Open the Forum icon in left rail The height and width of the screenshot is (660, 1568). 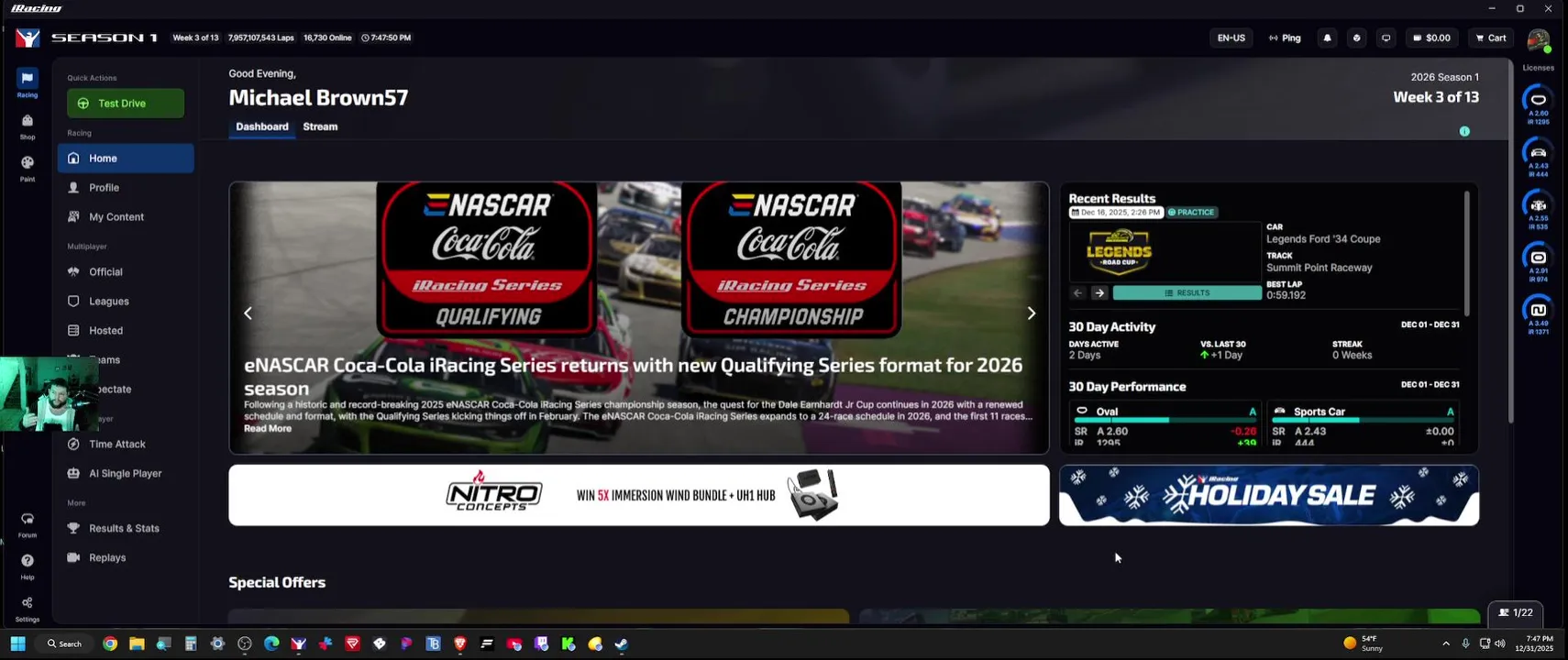pos(28,524)
